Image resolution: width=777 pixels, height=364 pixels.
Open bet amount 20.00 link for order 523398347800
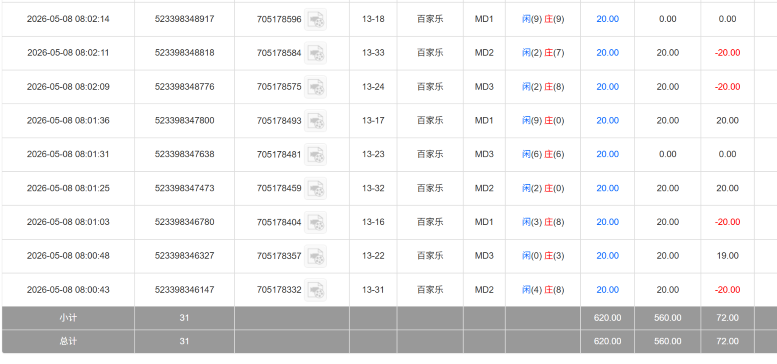point(607,120)
